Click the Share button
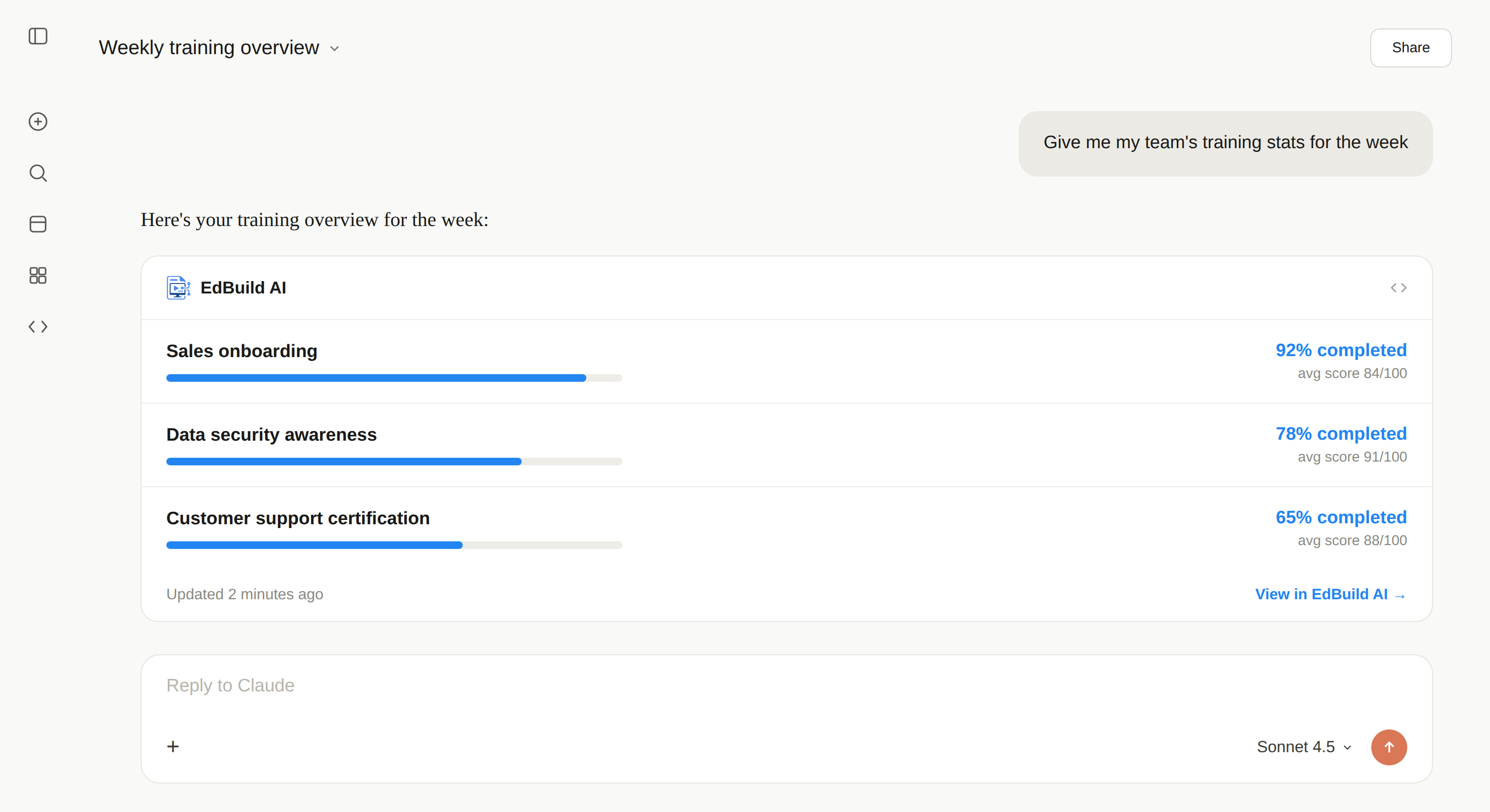Image resolution: width=1490 pixels, height=812 pixels. (1410, 47)
